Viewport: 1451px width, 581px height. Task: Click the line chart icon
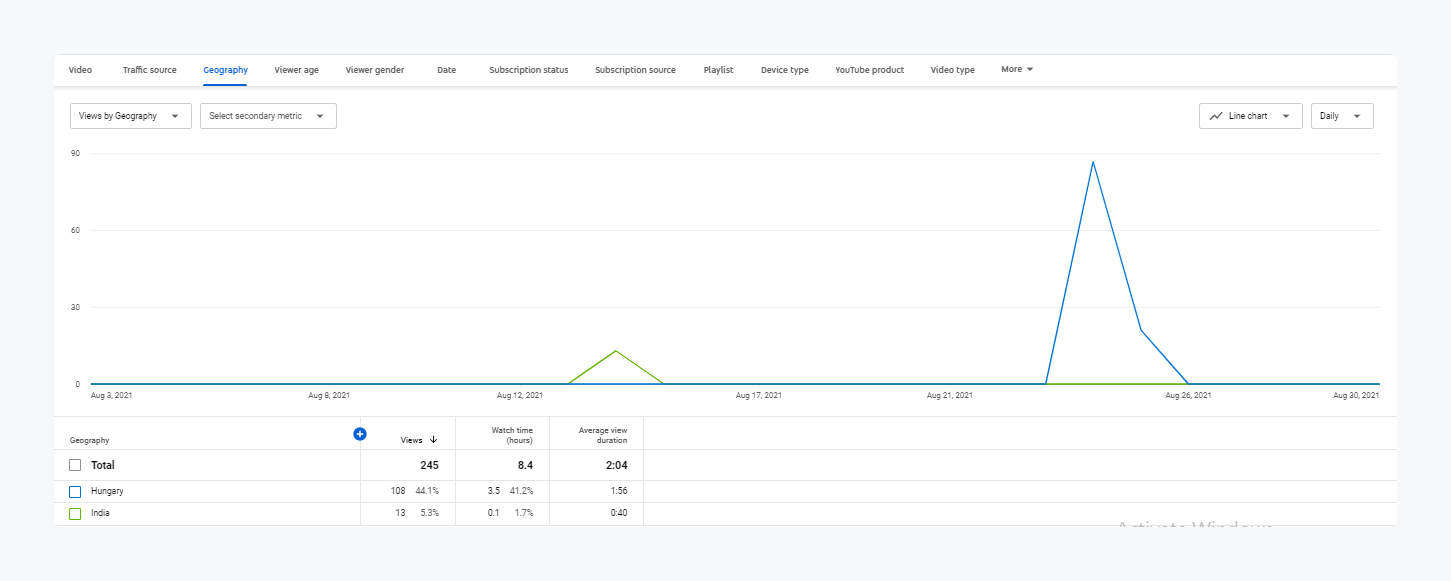(x=1216, y=116)
